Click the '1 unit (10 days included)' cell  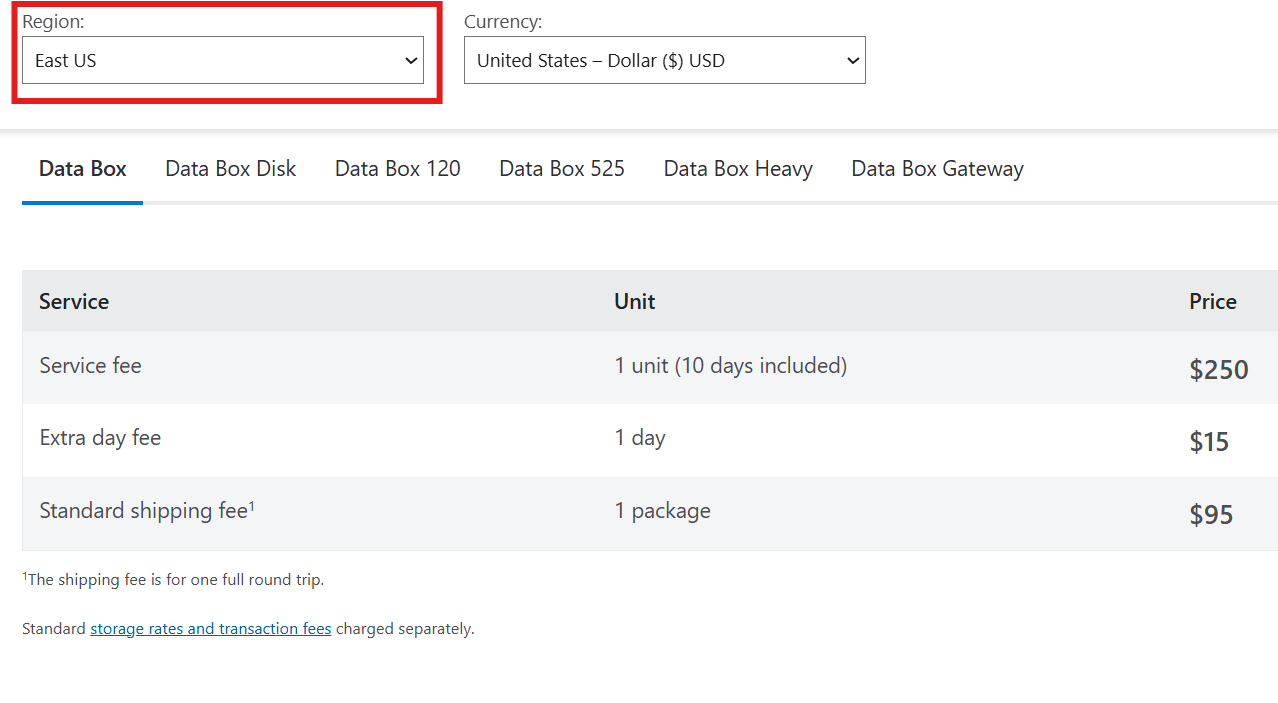click(x=731, y=366)
